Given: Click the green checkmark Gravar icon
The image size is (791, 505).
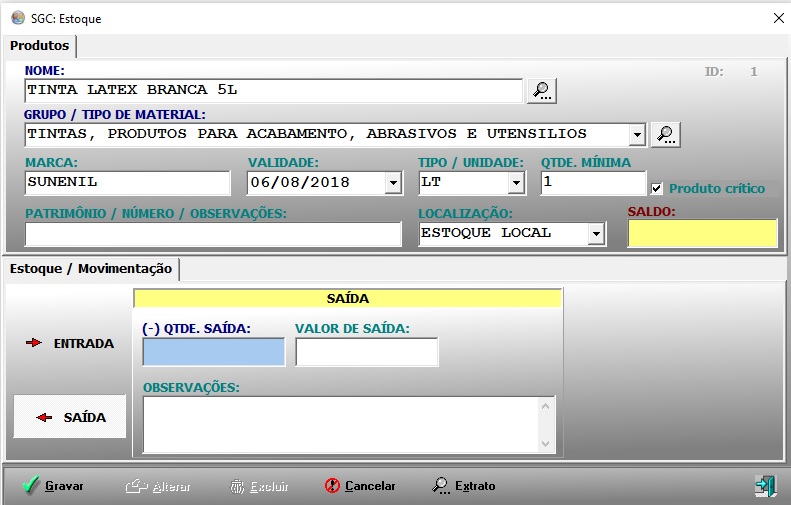Looking at the screenshot, I should 31,486.
